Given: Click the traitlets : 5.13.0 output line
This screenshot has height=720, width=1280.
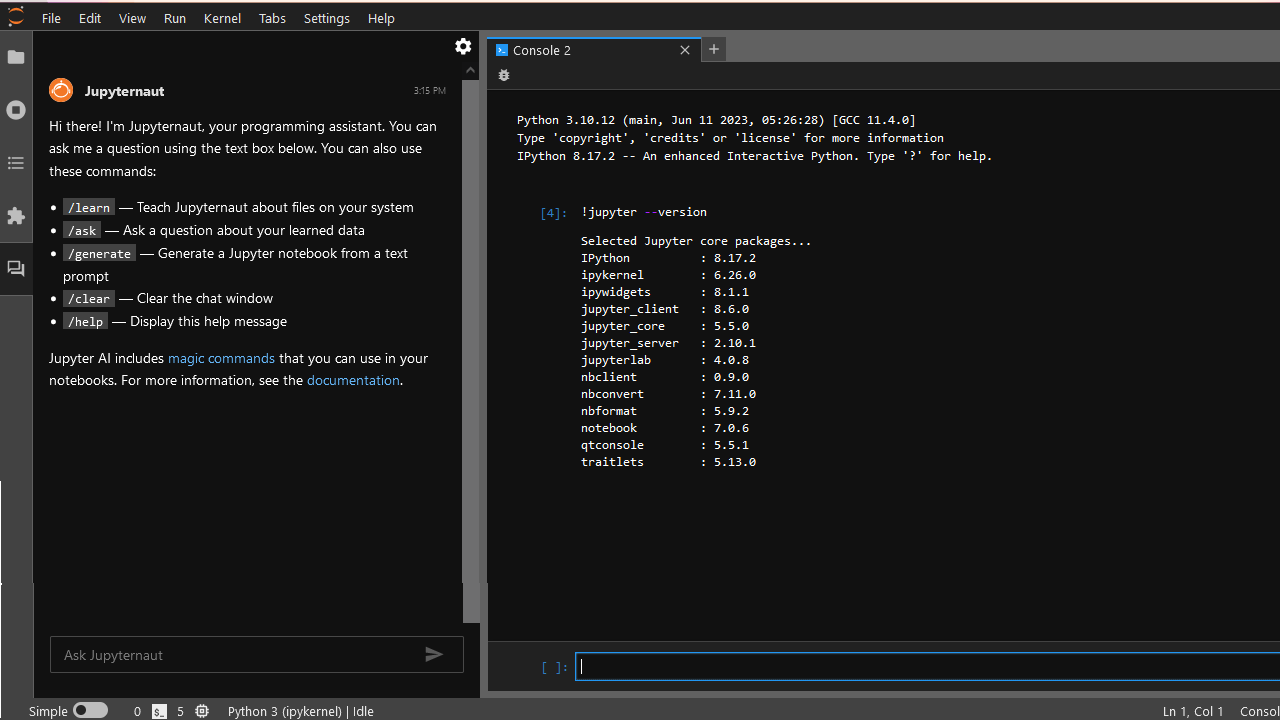Looking at the screenshot, I should [x=668, y=462].
